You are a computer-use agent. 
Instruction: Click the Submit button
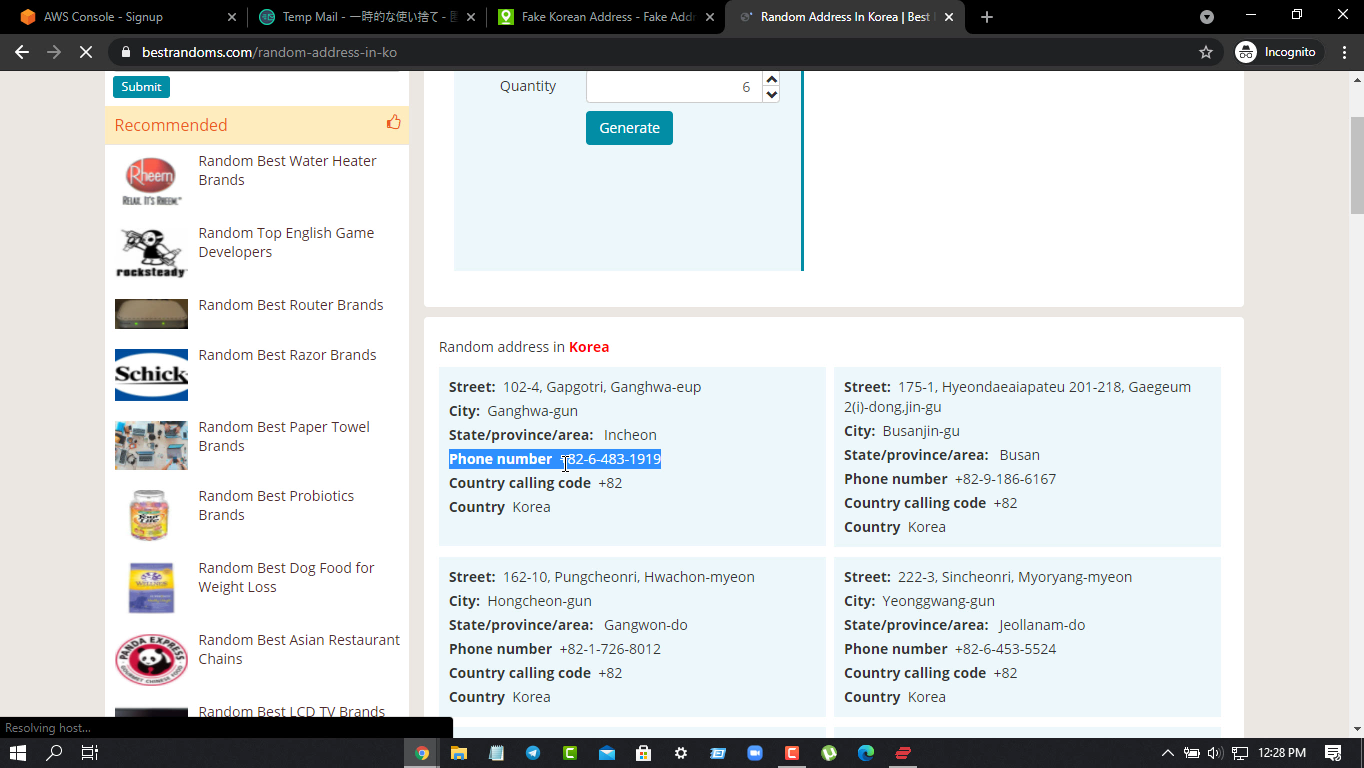(x=141, y=87)
